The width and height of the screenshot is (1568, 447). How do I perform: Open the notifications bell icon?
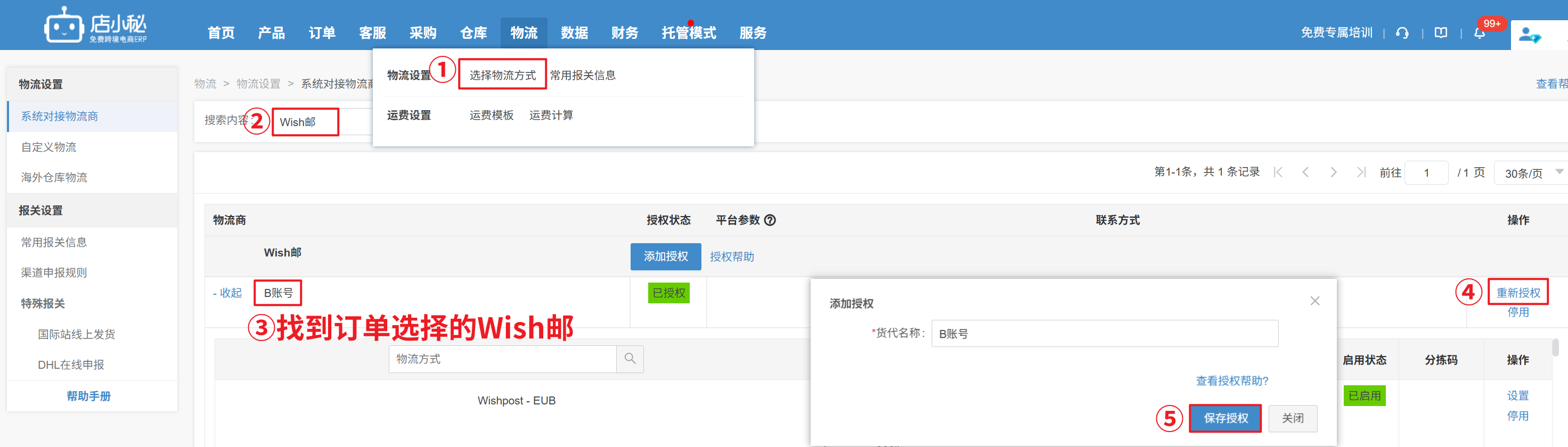pyautogui.click(x=1479, y=34)
